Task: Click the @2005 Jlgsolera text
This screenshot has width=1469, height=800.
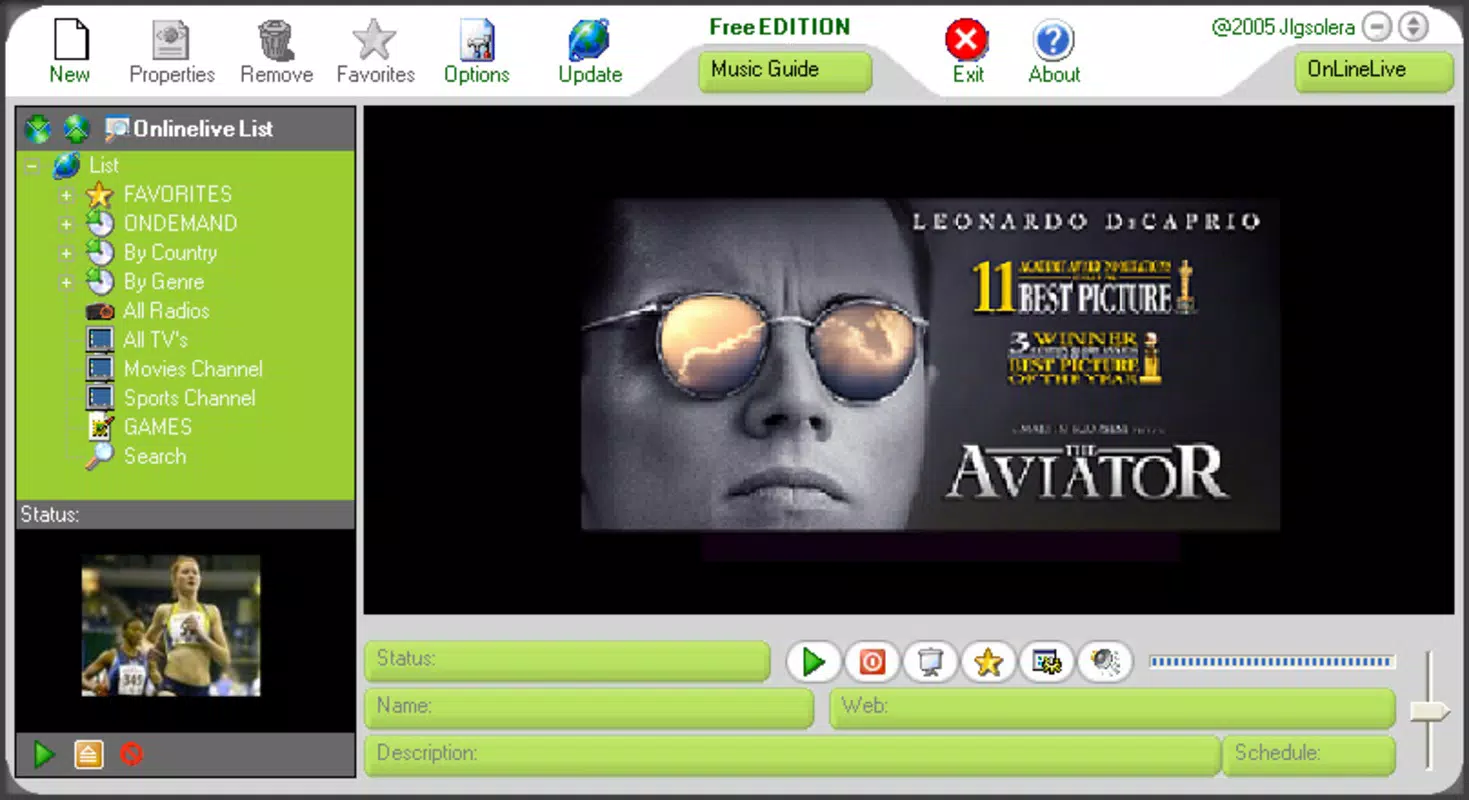Action: coord(1284,27)
